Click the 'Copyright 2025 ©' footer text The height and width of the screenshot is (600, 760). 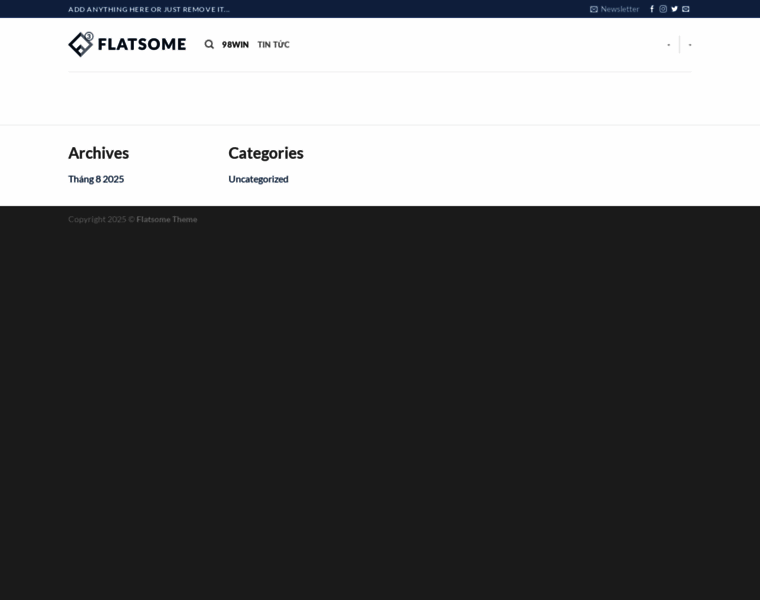101,219
